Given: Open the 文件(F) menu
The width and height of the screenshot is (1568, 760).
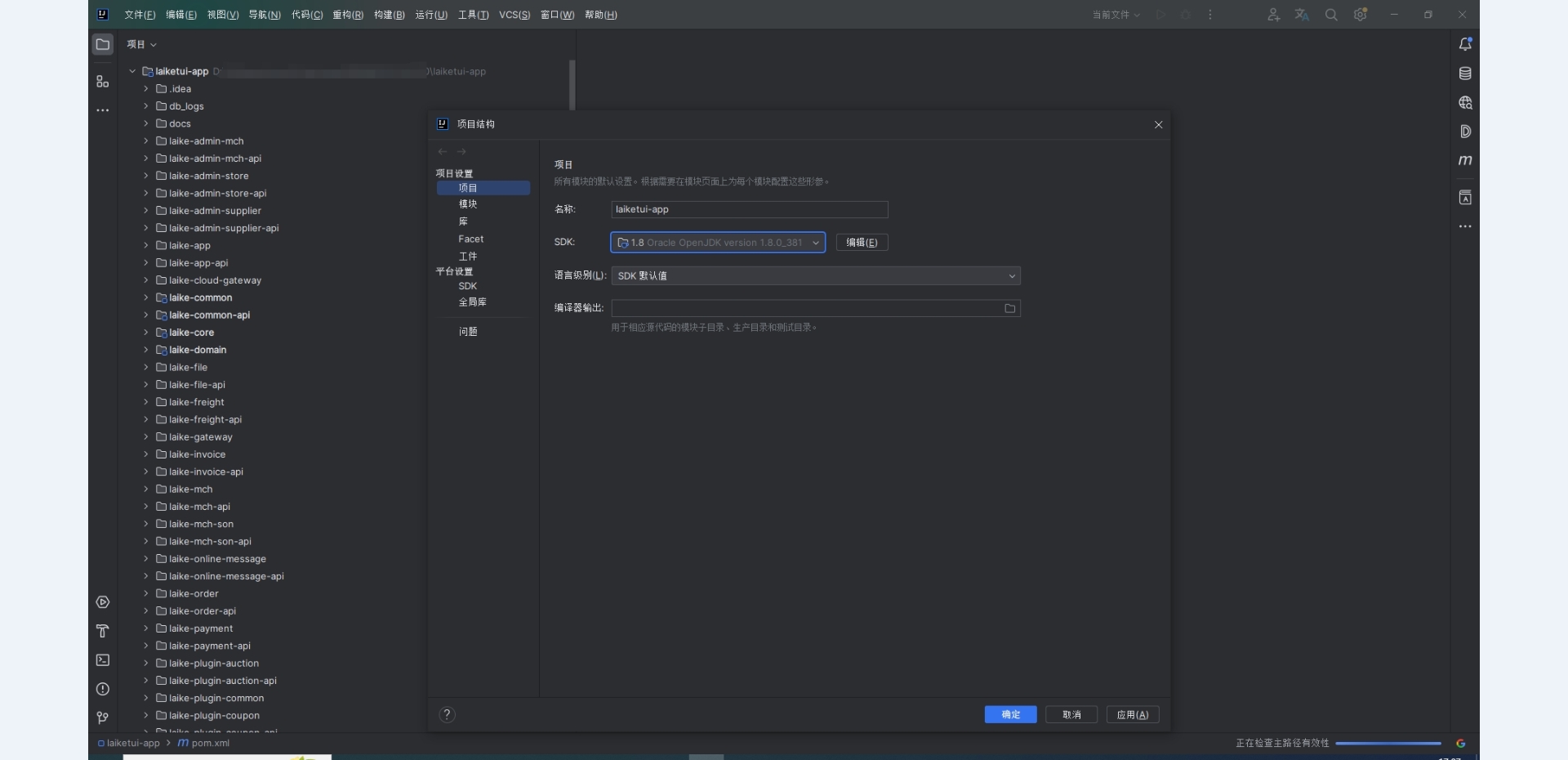Looking at the screenshot, I should (x=140, y=15).
